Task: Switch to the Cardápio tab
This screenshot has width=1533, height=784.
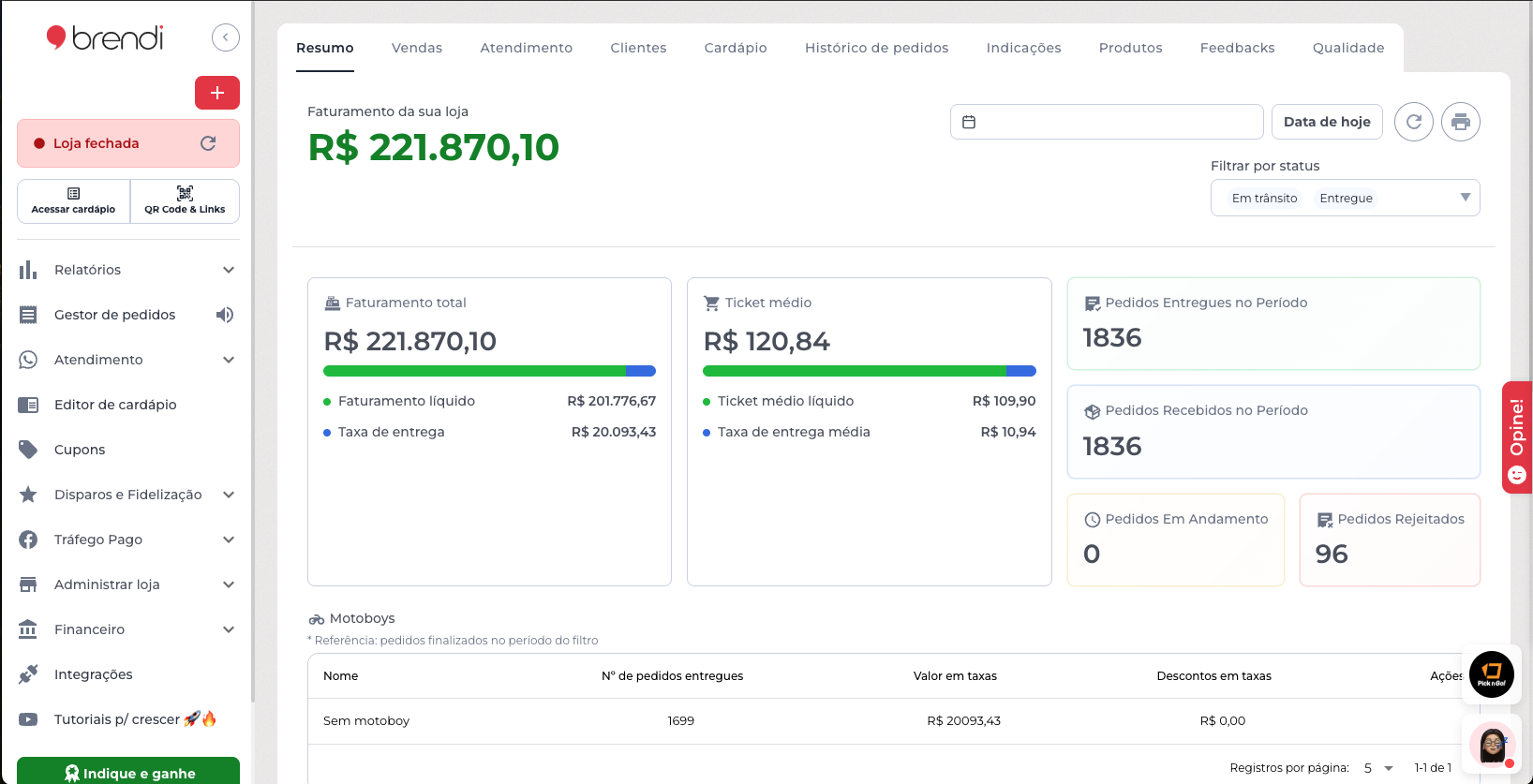Action: tap(736, 48)
